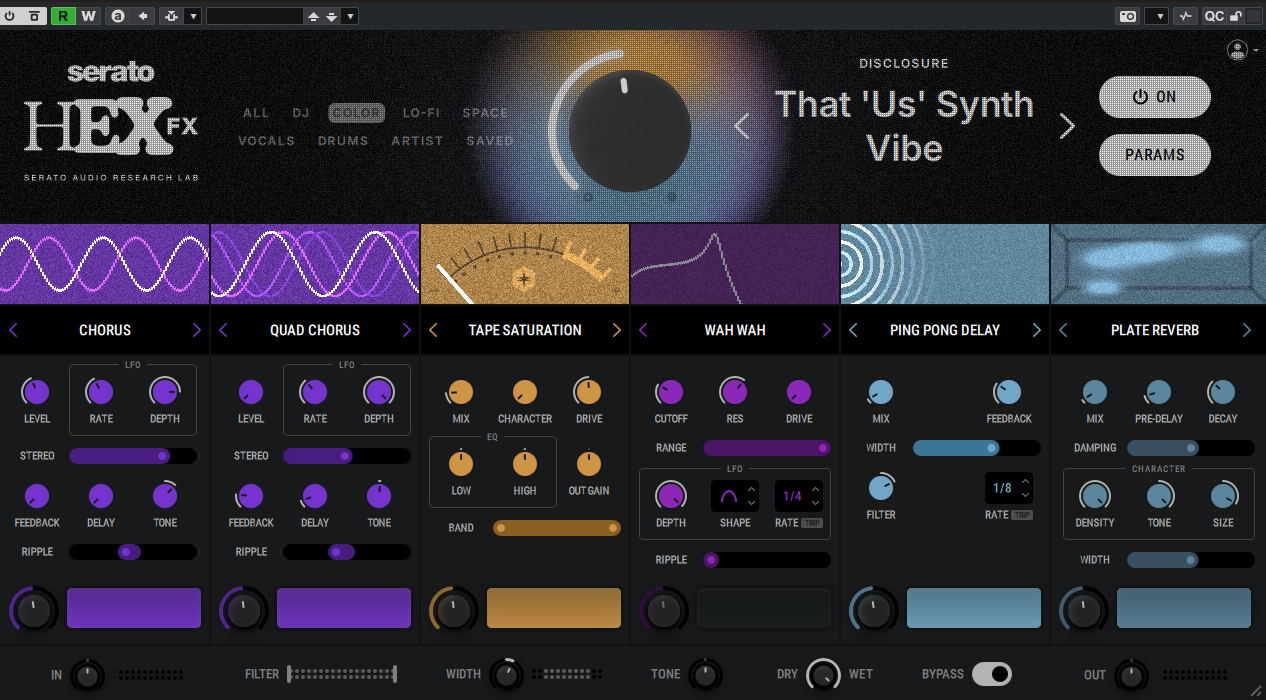Image resolution: width=1266 pixels, height=700 pixels.
Task: Open the PARAMS button
Action: click(1155, 155)
